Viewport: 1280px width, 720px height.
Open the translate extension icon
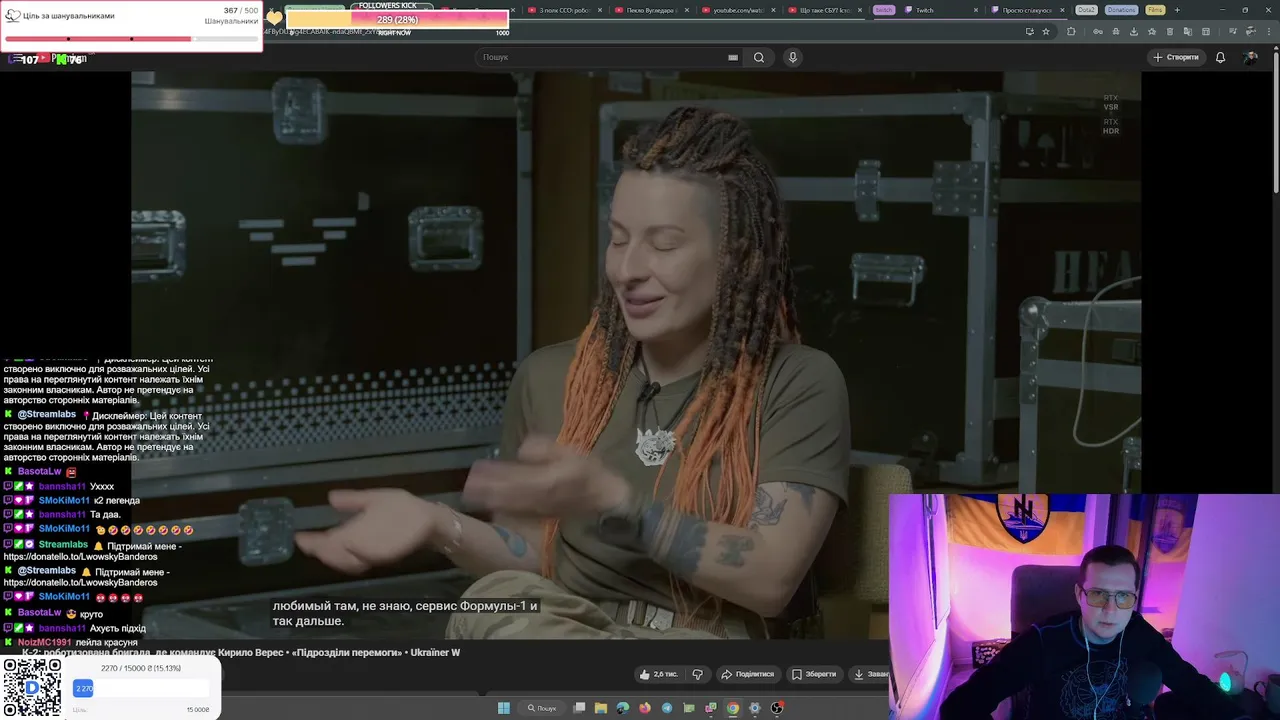(x=1188, y=31)
